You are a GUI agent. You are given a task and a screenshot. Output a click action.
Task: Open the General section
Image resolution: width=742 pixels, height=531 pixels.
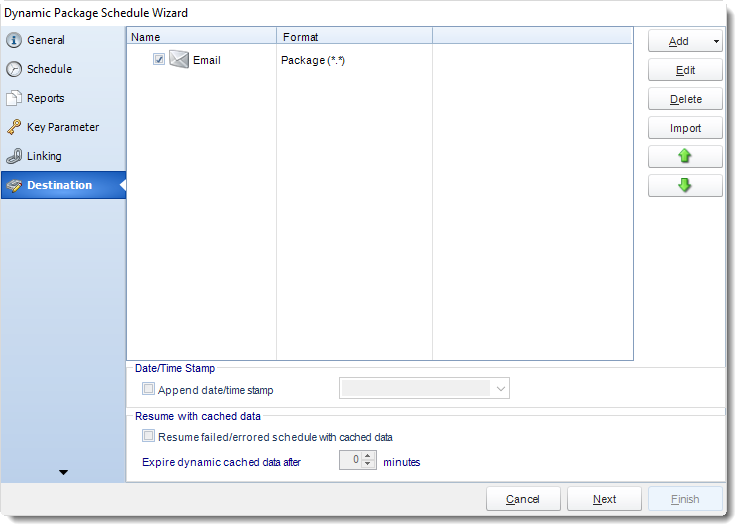[63, 40]
